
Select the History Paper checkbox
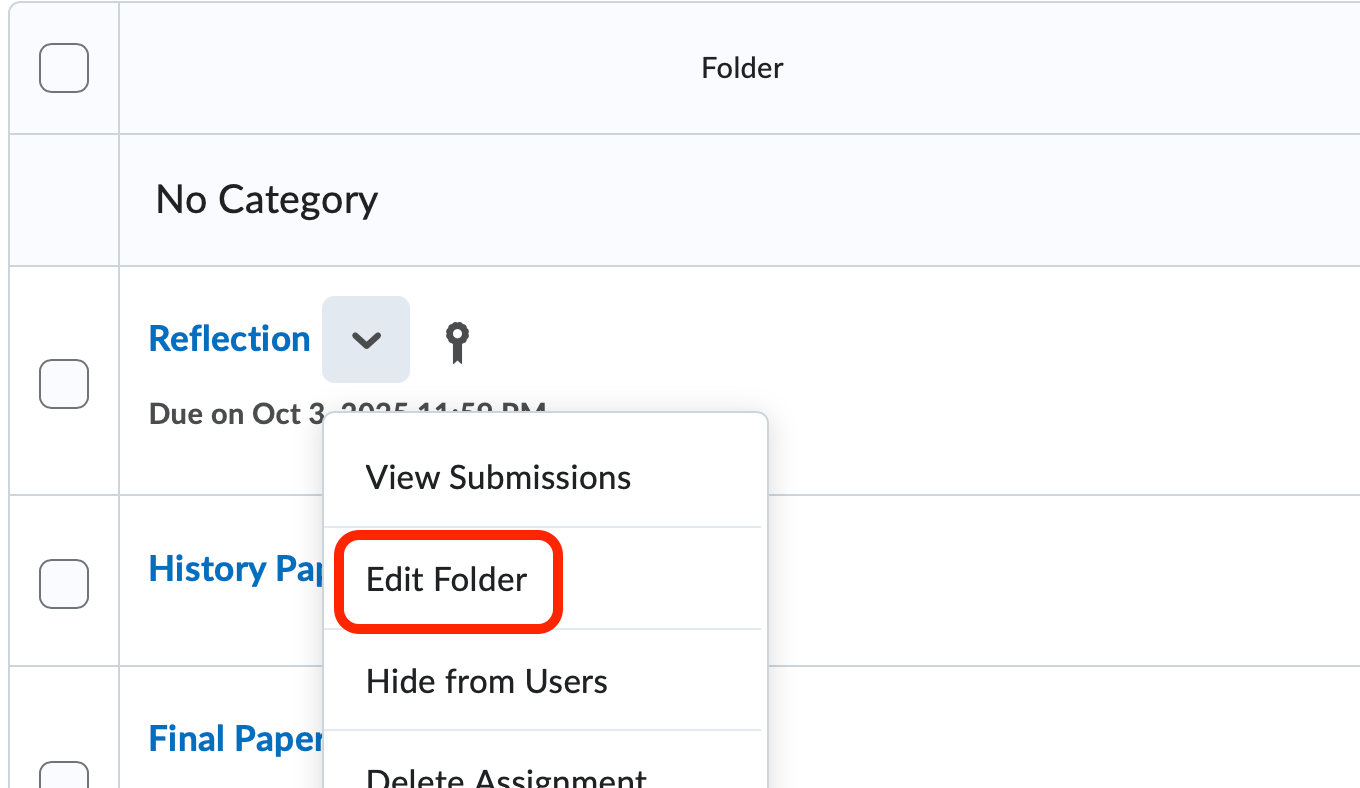pyautogui.click(x=63, y=585)
